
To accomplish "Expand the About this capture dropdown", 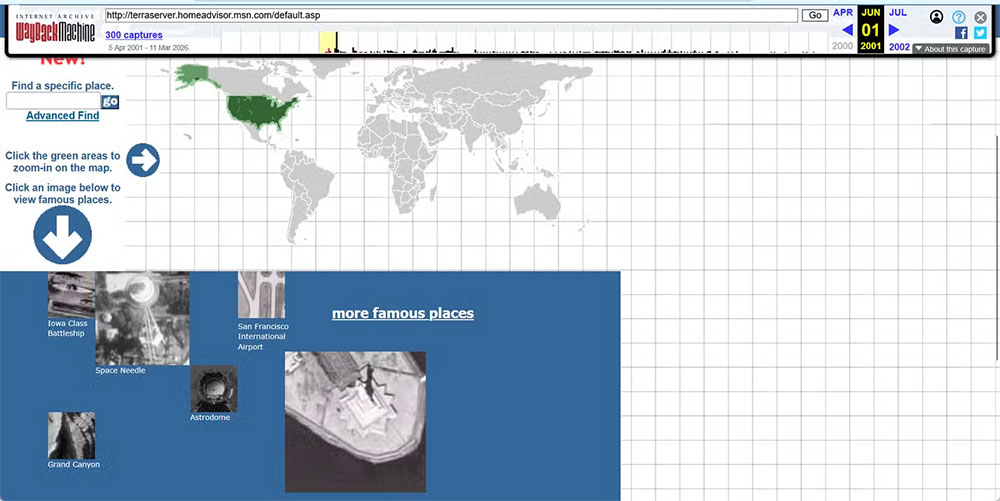I will [950, 49].
